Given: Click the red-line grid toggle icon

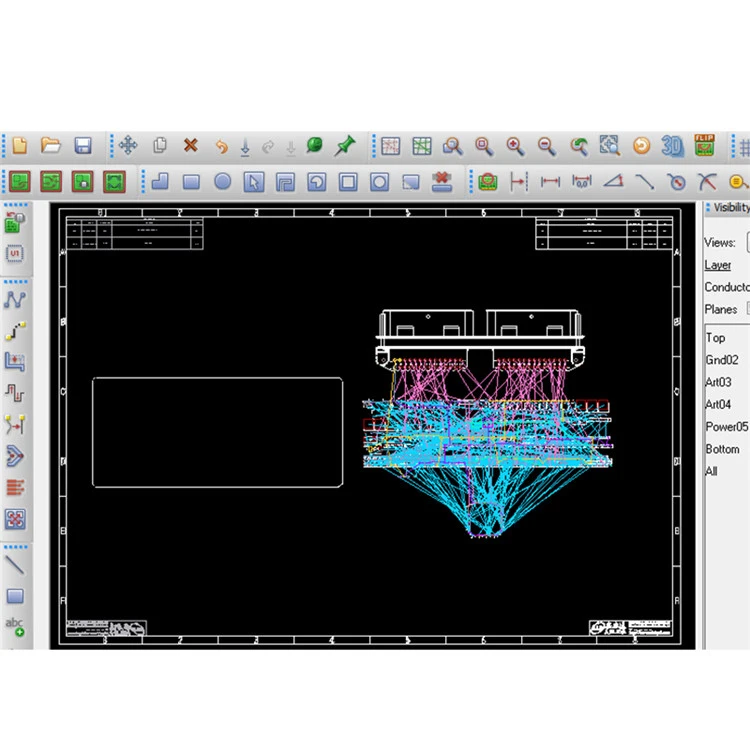Looking at the screenshot, I should tap(390, 146).
